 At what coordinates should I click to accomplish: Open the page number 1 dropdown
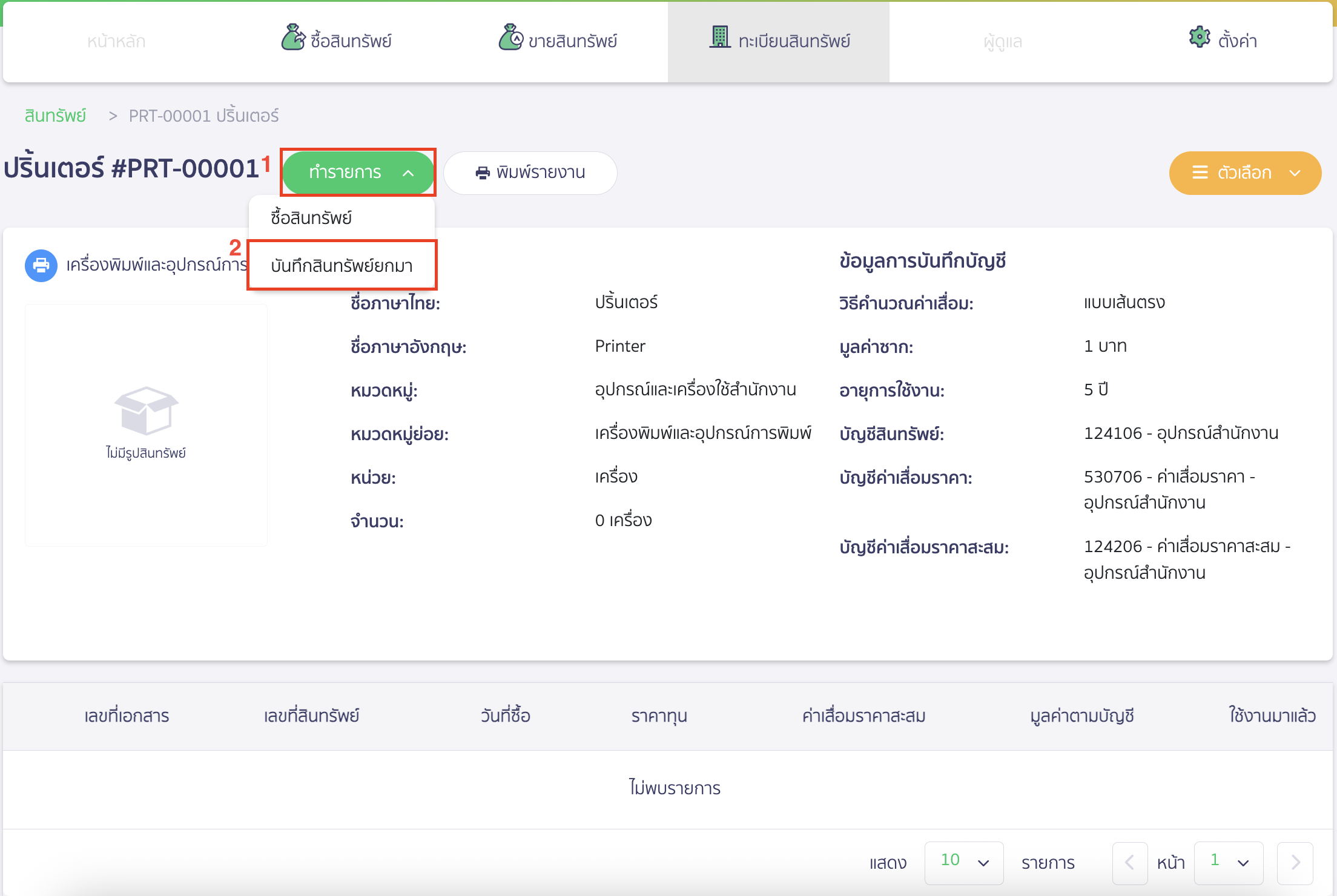pos(1229,863)
